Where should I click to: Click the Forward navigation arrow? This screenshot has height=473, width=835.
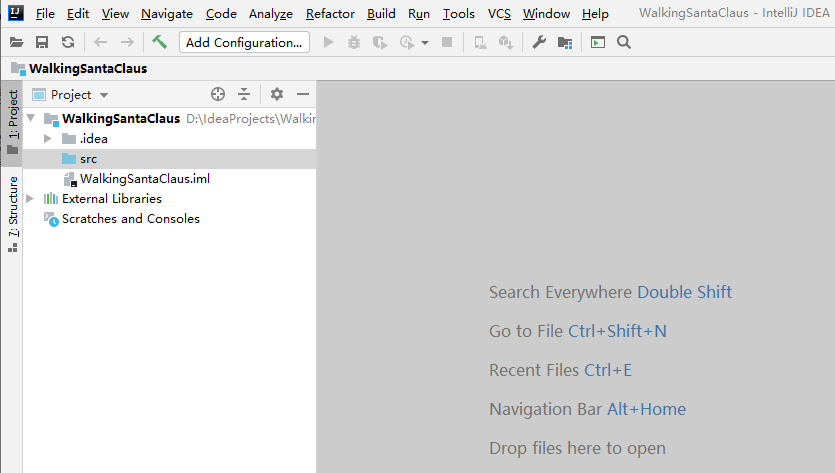pyautogui.click(x=127, y=42)
